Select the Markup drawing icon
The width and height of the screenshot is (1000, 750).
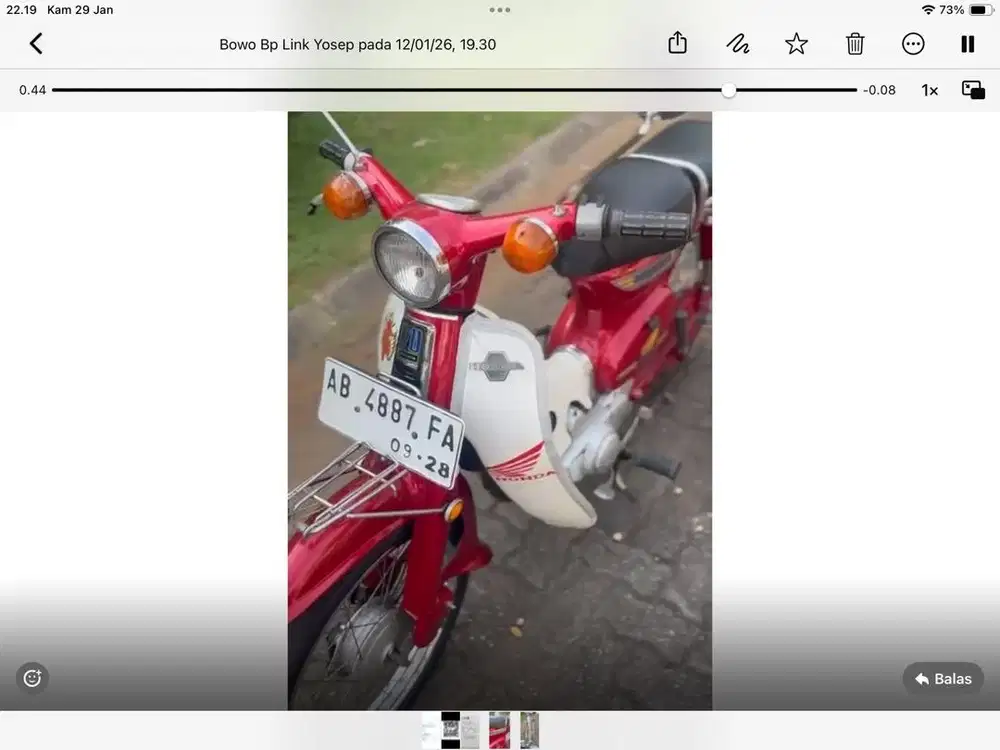(738, 43)
